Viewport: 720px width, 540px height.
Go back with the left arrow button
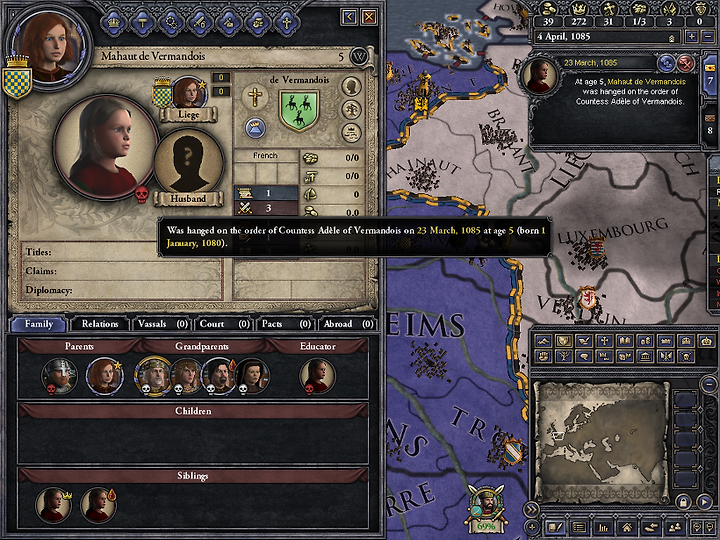(349, 17)
